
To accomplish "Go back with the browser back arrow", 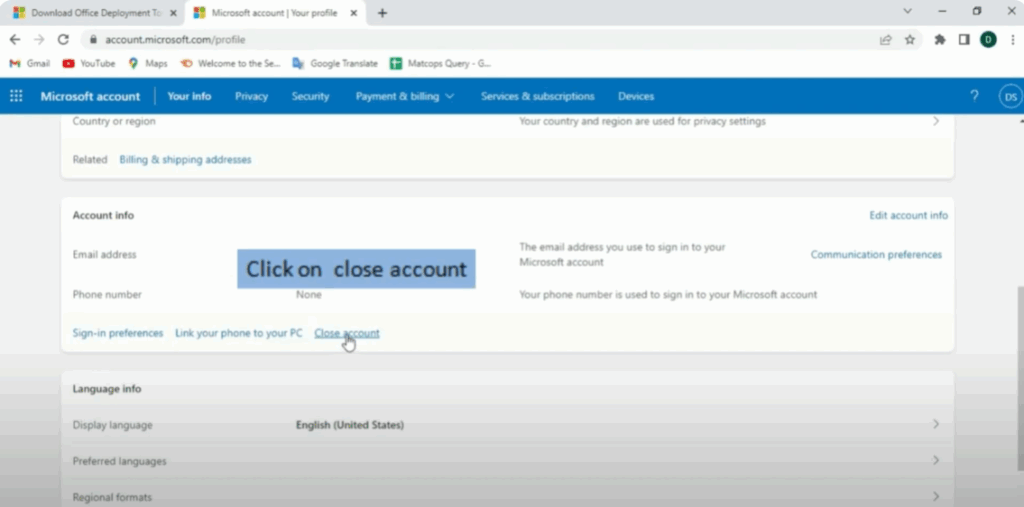I will (14, 39).
